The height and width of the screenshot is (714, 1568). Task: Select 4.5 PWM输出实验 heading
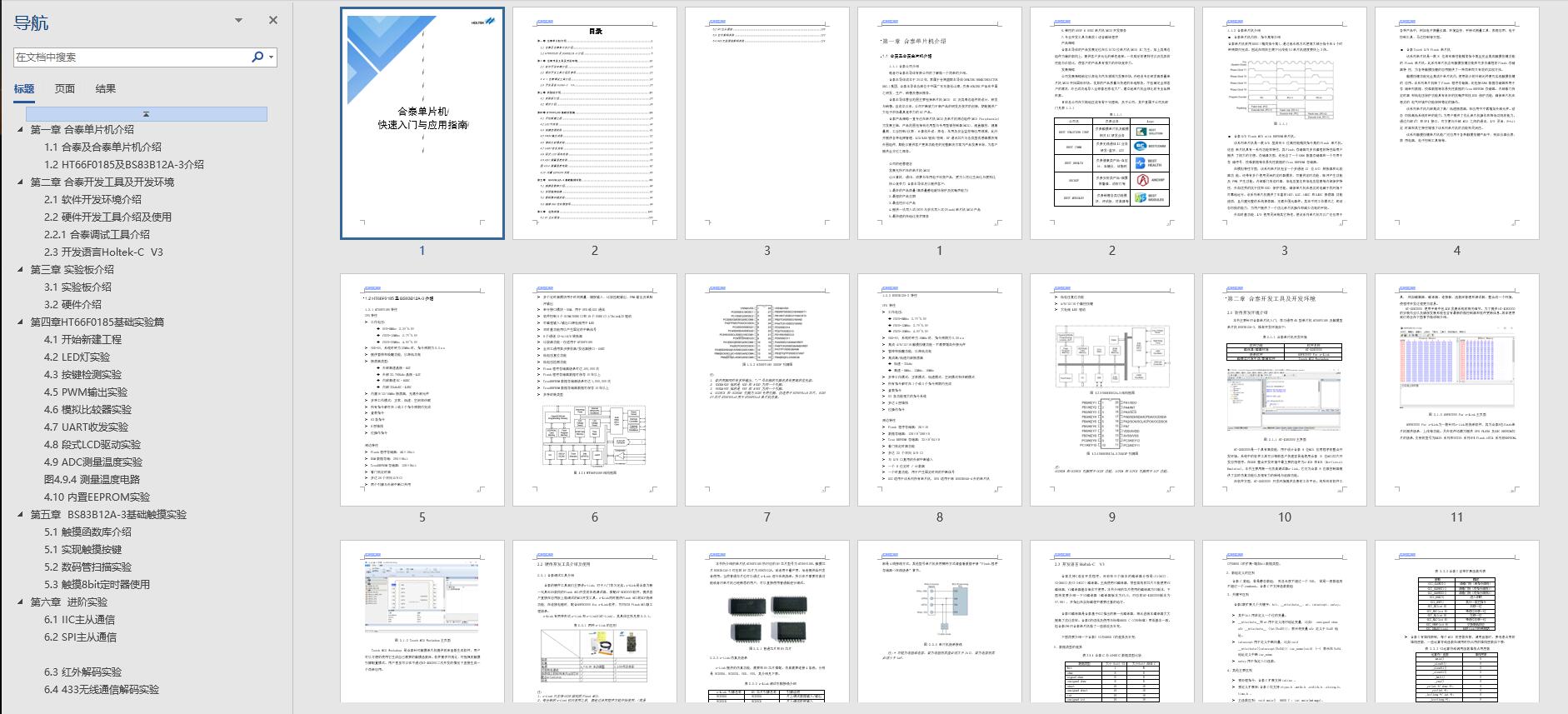pos(86,392)
